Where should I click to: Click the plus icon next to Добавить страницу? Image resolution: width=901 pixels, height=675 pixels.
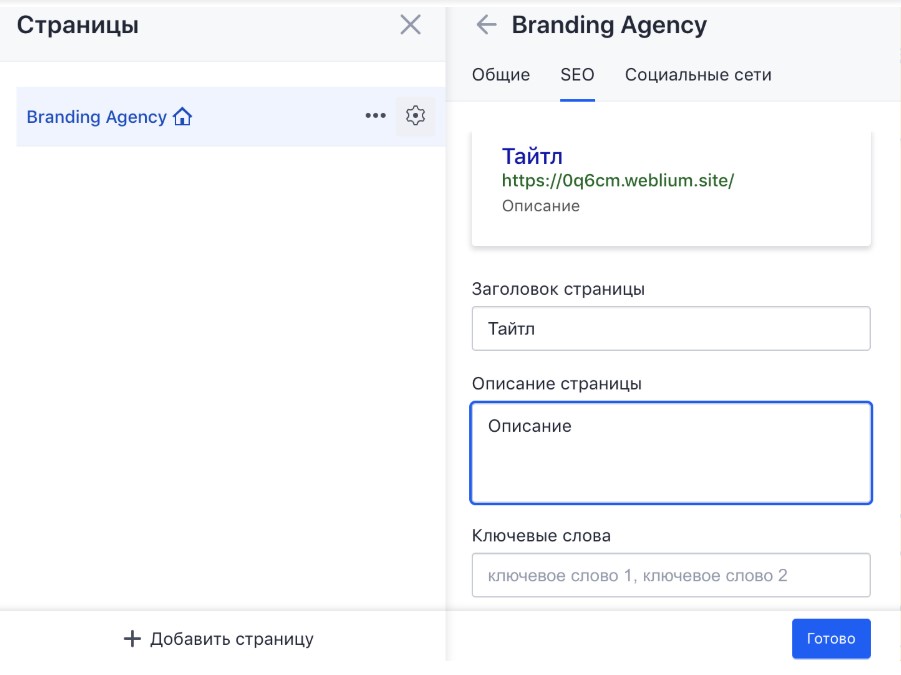(x=132, y=638)
